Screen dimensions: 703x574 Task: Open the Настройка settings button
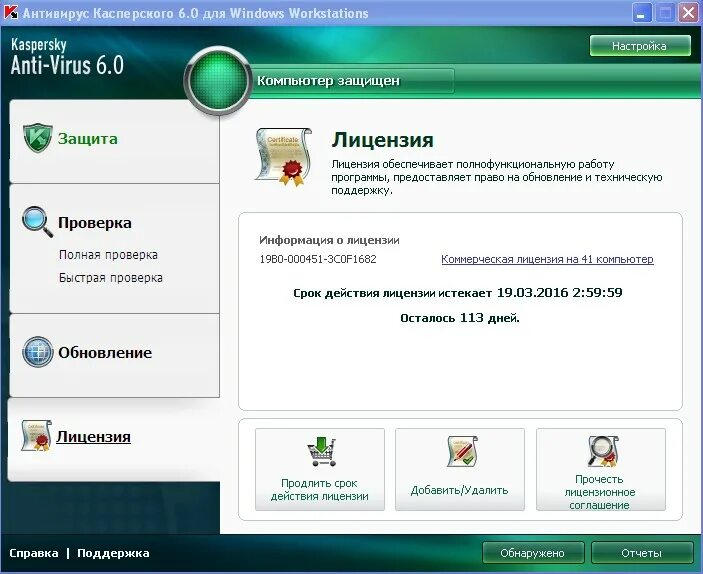point(640,46)
